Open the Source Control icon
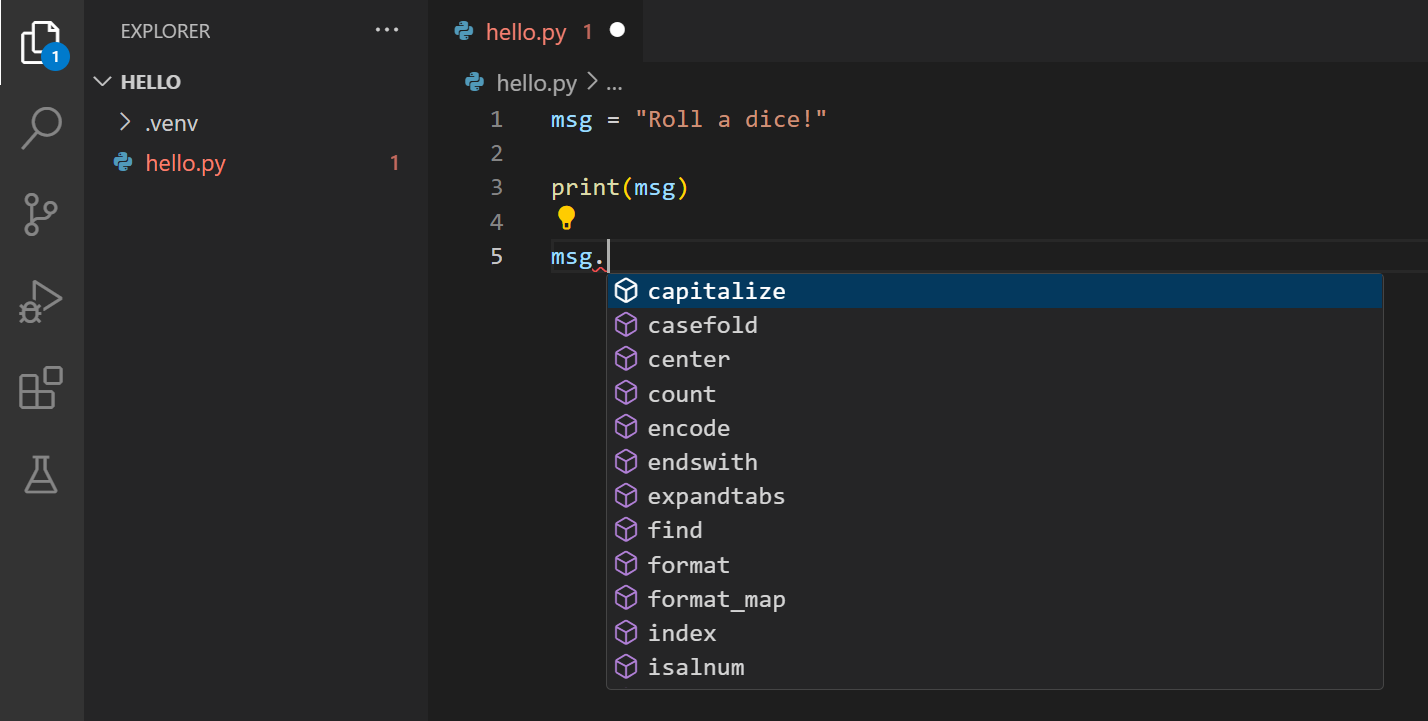The width and height of the screenshot is (1428, 721). coord(41,214)
